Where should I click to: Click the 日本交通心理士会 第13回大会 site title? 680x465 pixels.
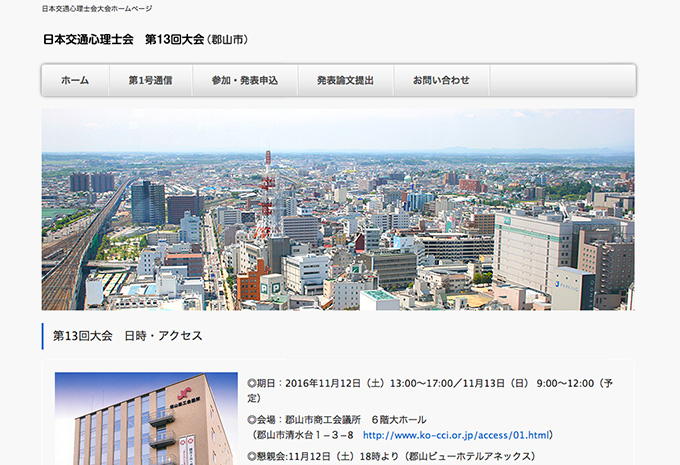[123, 40]
